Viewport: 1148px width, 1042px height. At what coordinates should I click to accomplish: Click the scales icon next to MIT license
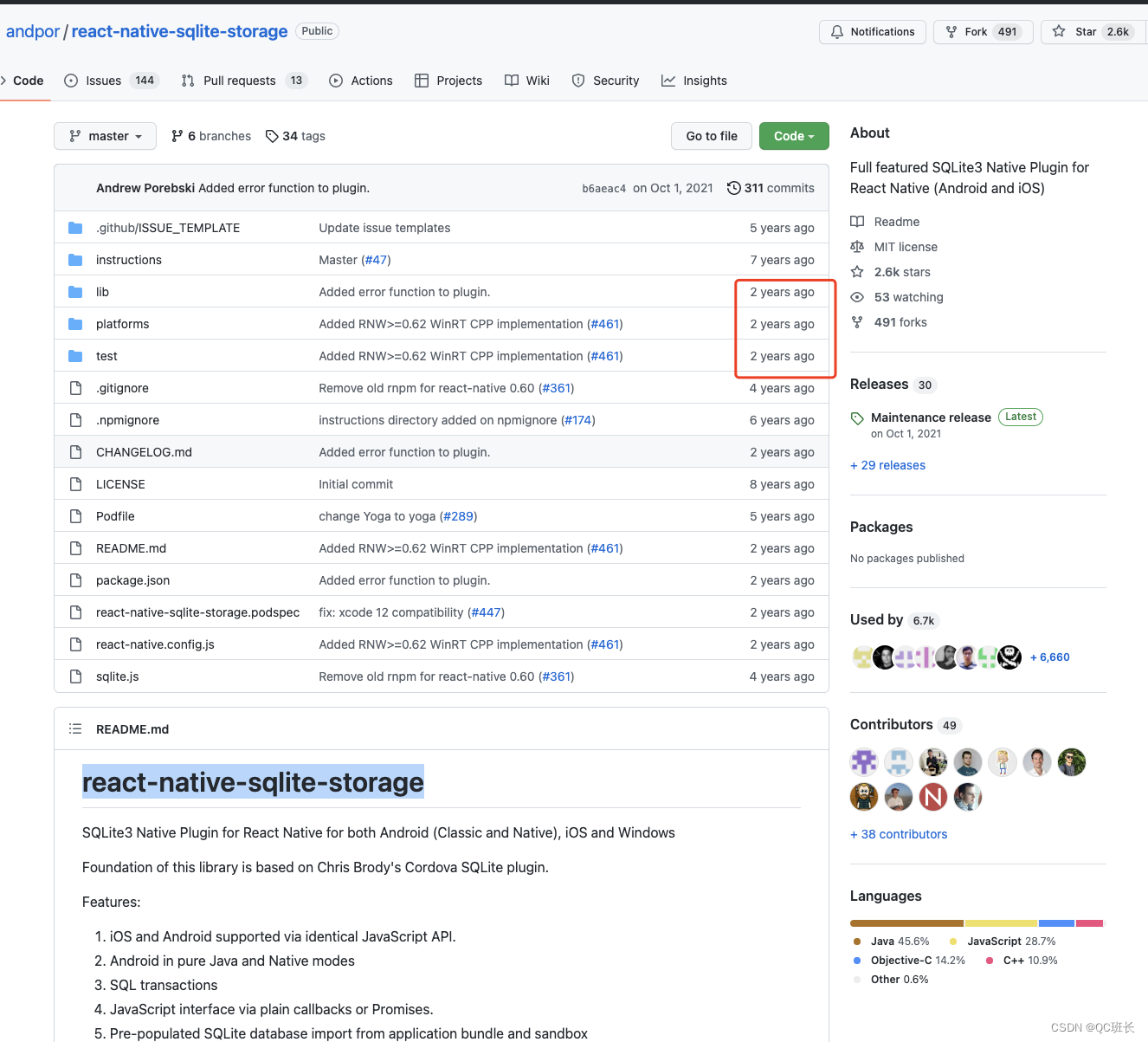(857, 246)
